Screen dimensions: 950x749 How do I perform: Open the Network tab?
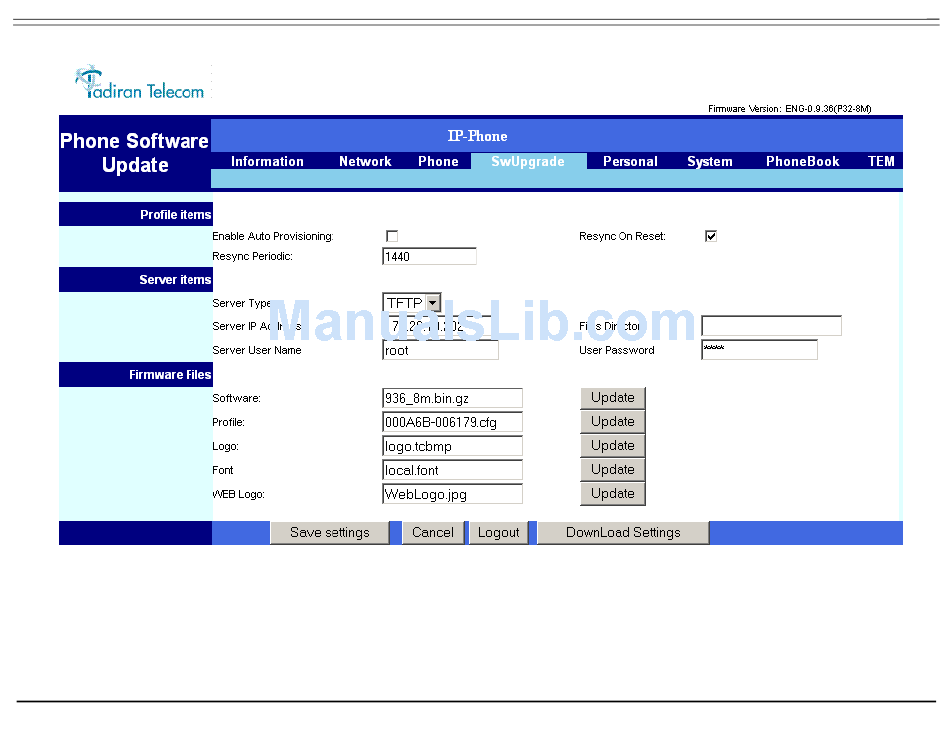365,161
